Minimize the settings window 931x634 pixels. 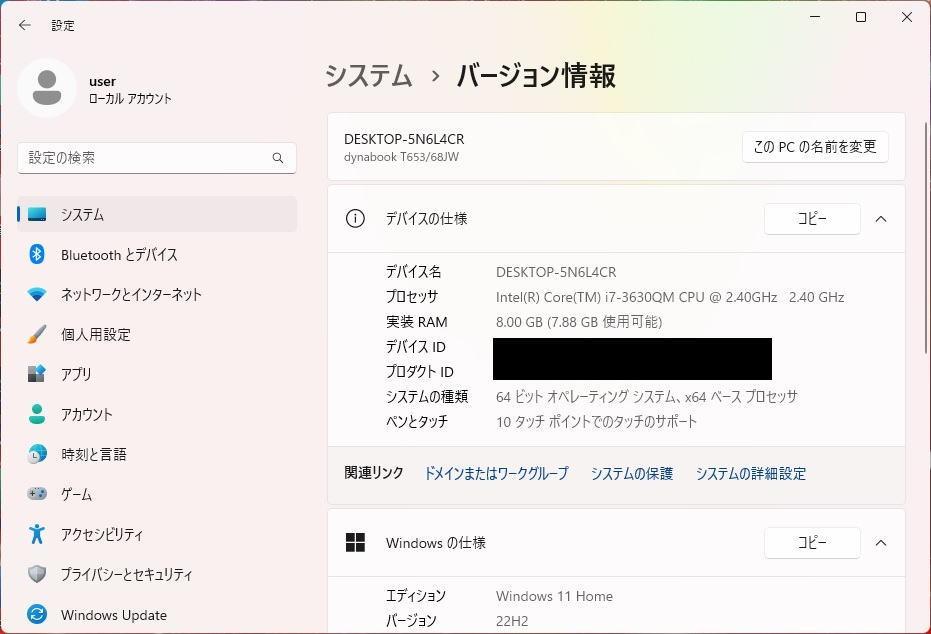point(815,17)
